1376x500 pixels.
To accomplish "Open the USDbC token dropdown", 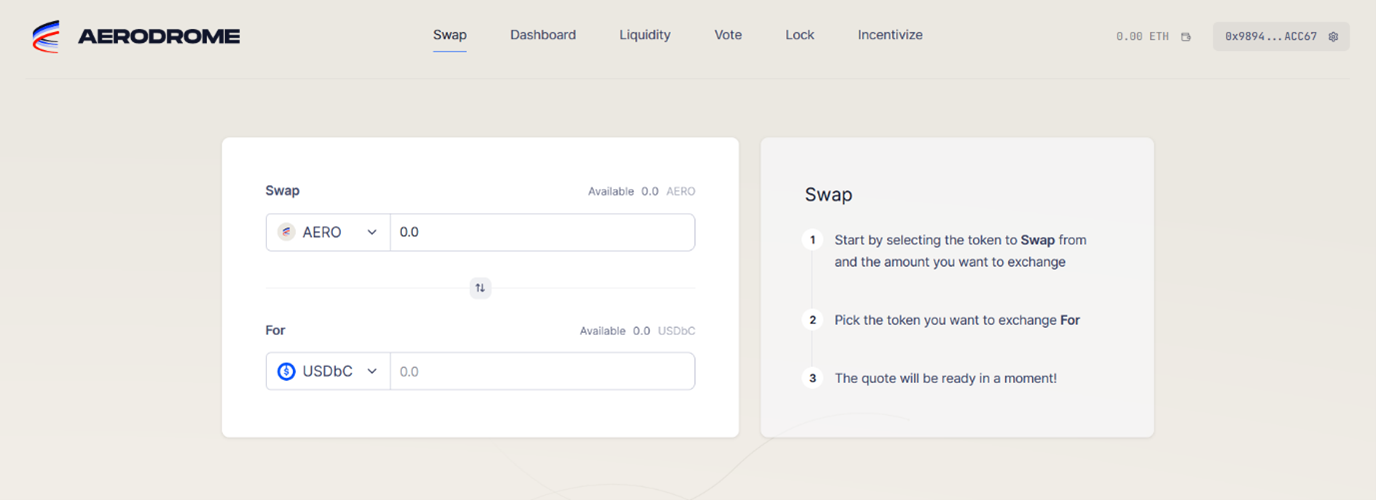I will pyautogui.click(x=328, y=371).
